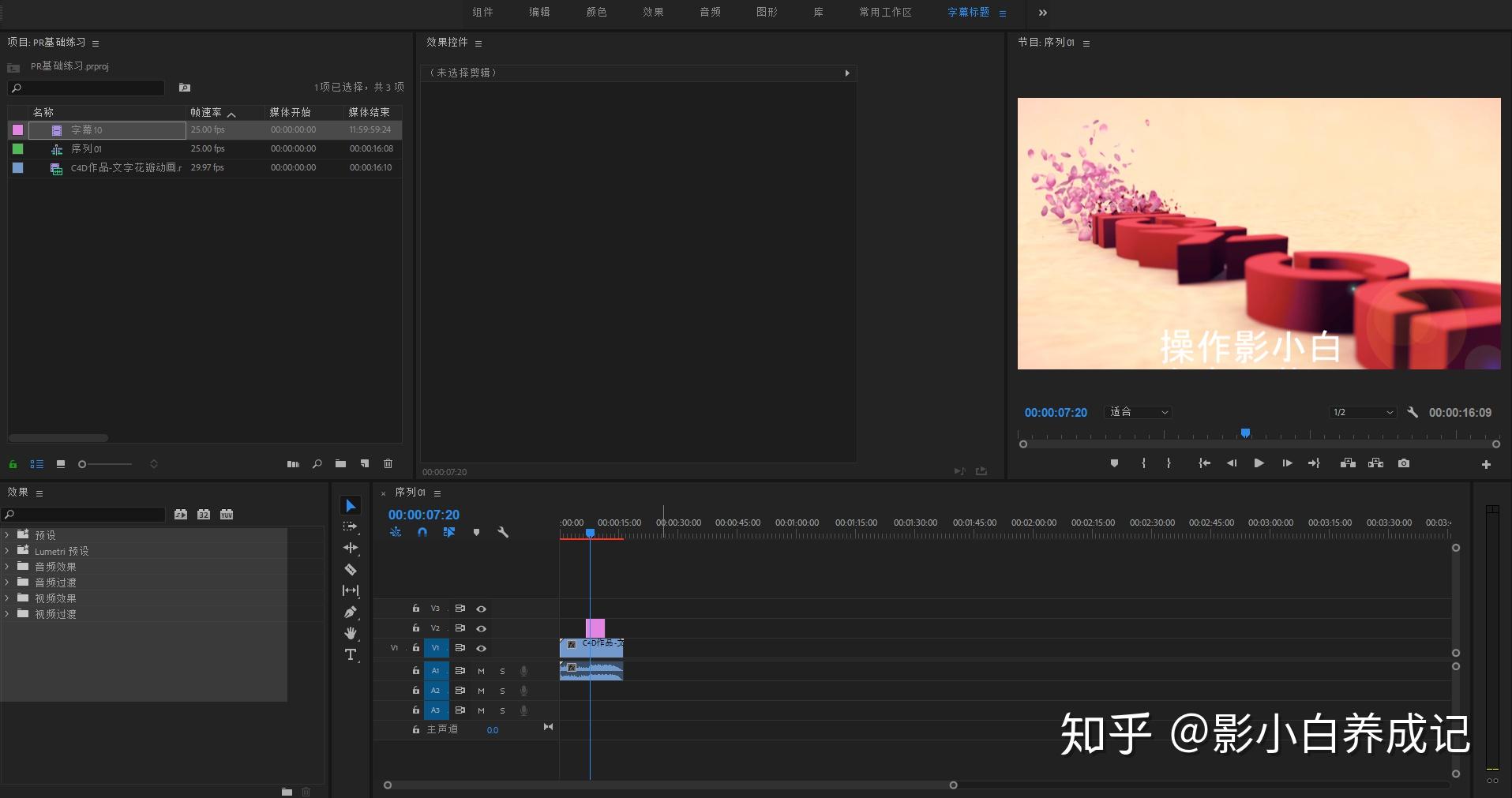
Task: Select the Hand tool
Action: pyautogui.click(x=351, y=633)
